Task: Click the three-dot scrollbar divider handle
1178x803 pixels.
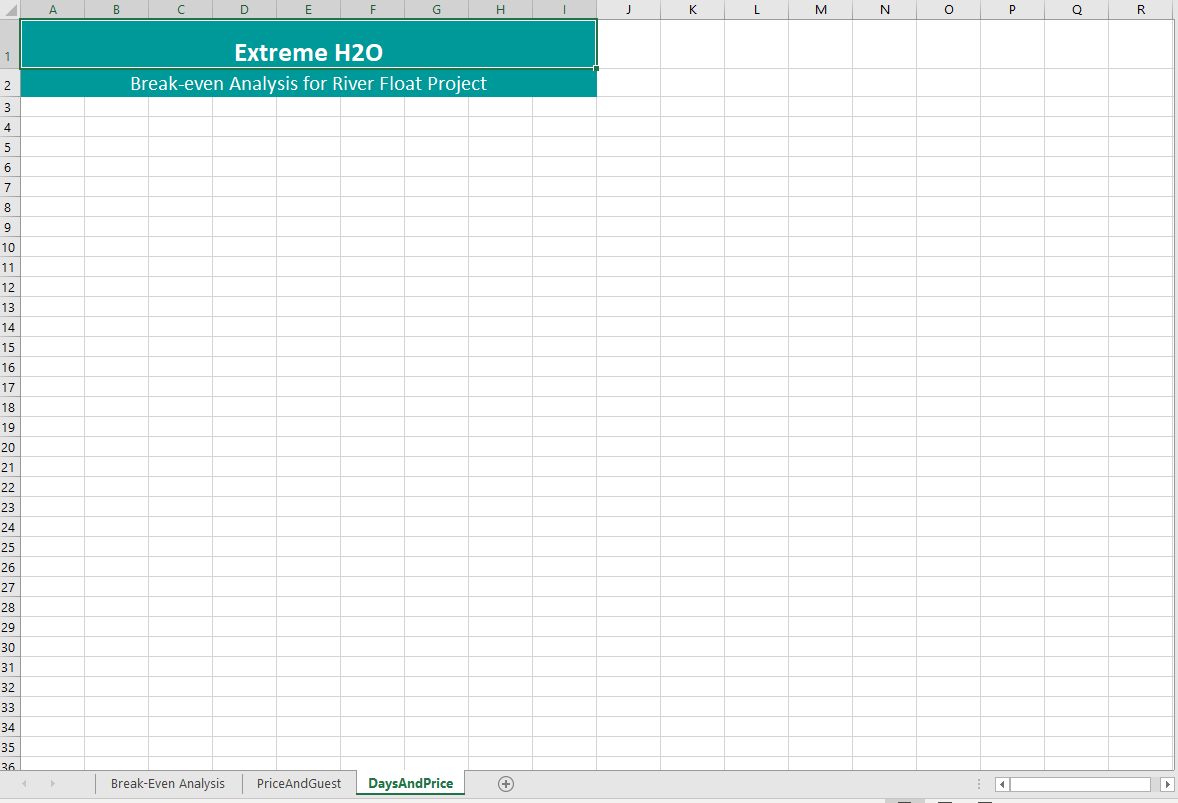Action: [x=978, y=784]
